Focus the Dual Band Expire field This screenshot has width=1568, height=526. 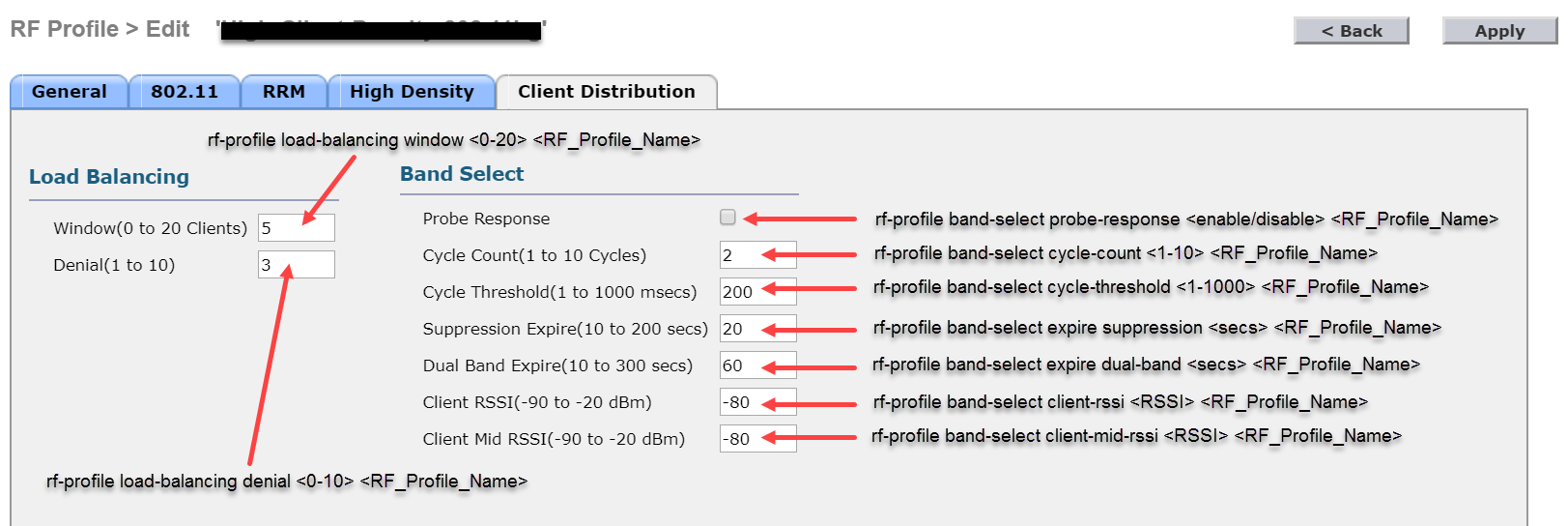(757, 365)
